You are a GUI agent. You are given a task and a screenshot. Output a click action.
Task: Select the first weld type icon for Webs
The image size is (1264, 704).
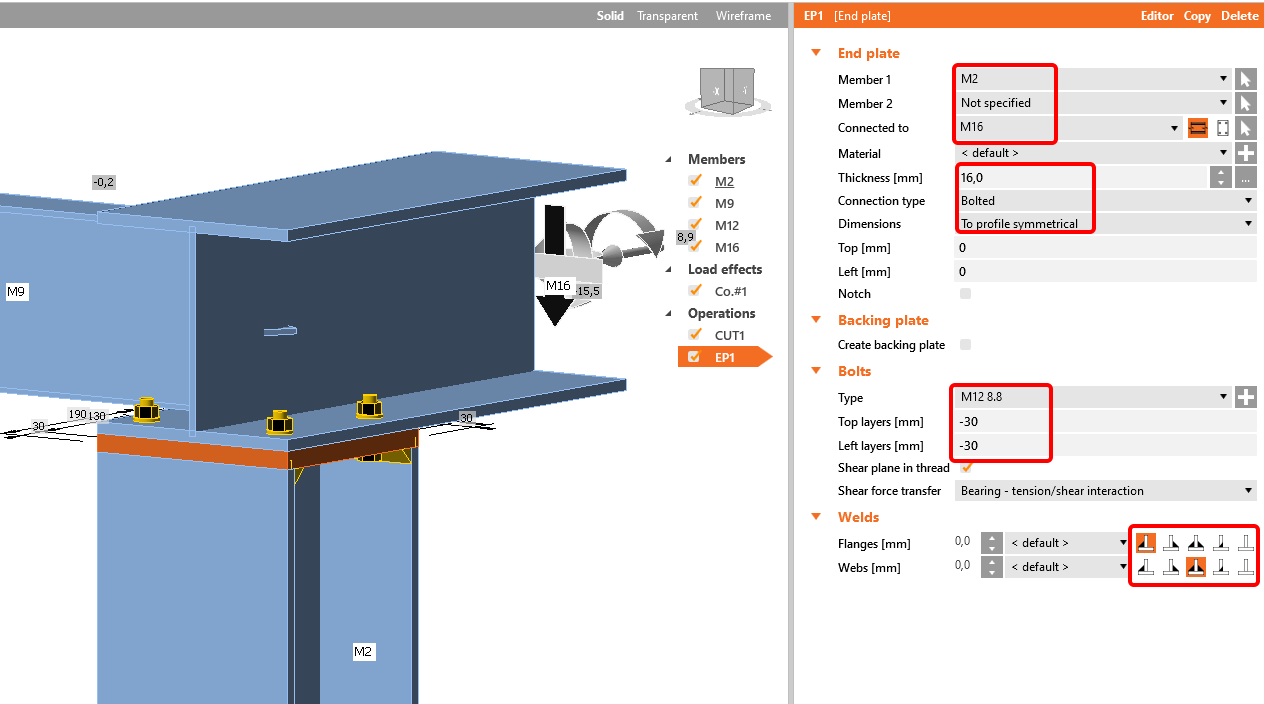[x=1146, y=567]
